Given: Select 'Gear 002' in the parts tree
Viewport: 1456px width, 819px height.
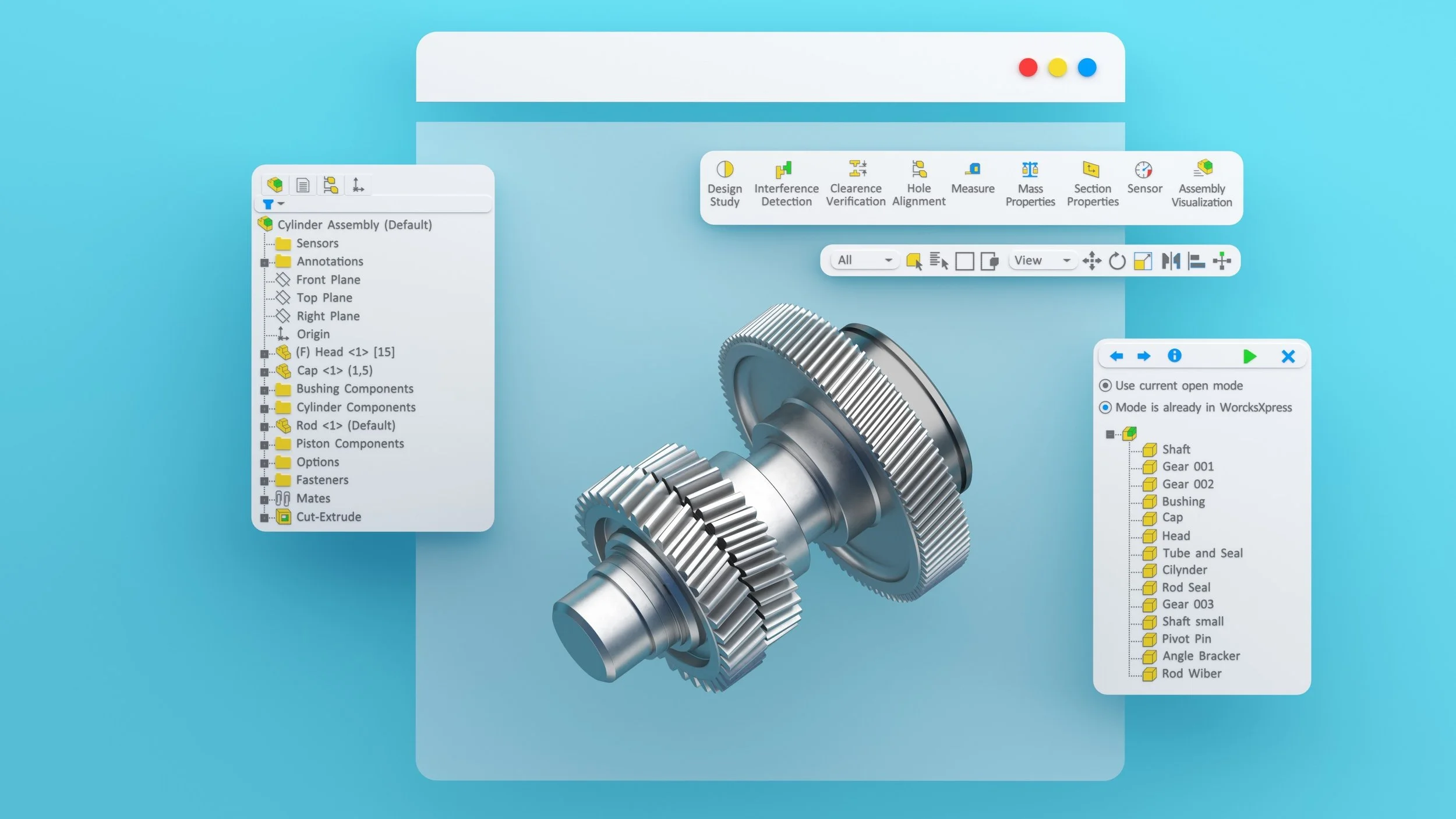Looking at the screenshot, I should point(1188,484).
